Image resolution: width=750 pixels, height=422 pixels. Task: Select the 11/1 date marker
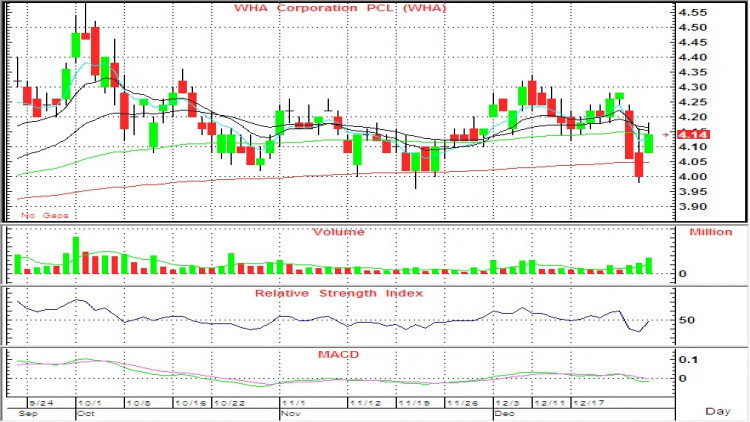(293, 403)
